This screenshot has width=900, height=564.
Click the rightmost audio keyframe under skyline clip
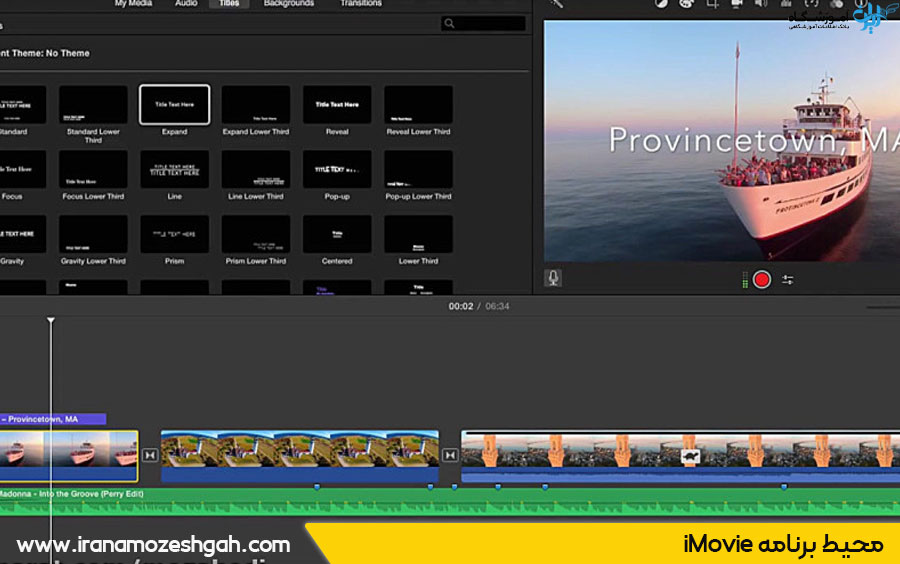click(784, 487)
